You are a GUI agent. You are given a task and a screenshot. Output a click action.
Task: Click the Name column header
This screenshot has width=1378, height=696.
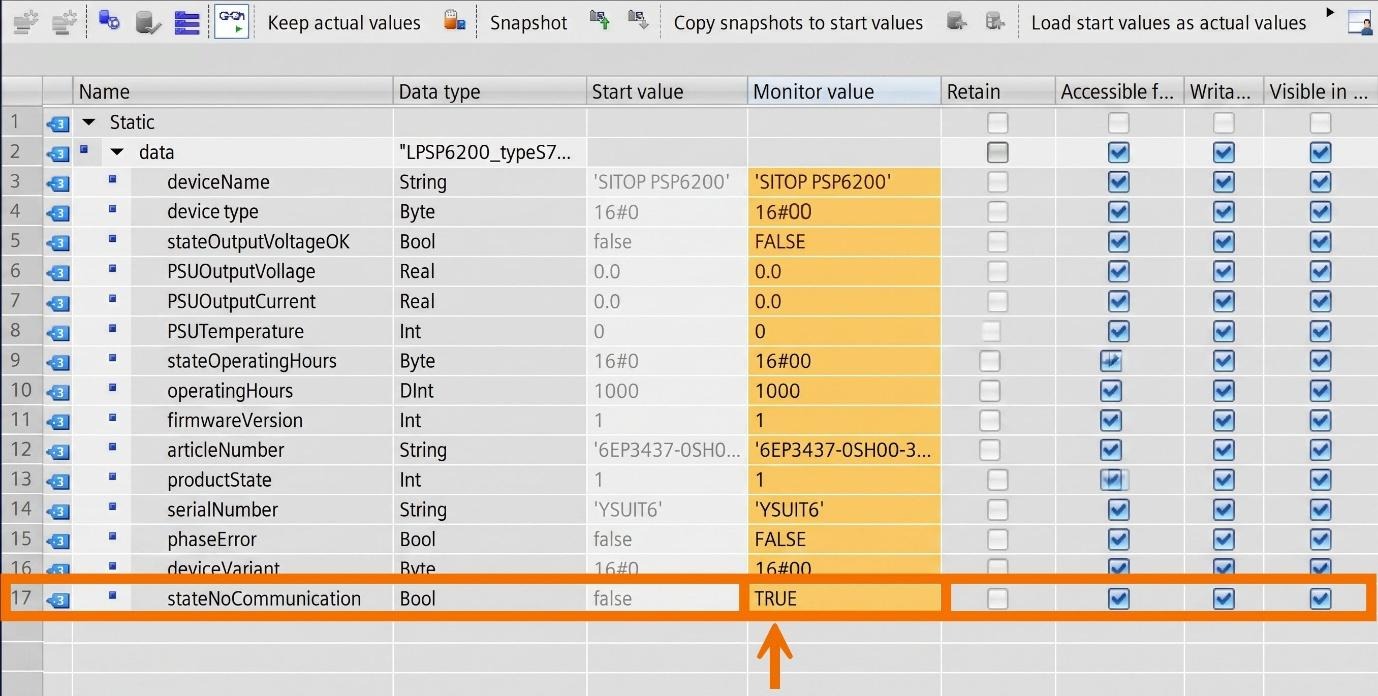tap(233, 91)
